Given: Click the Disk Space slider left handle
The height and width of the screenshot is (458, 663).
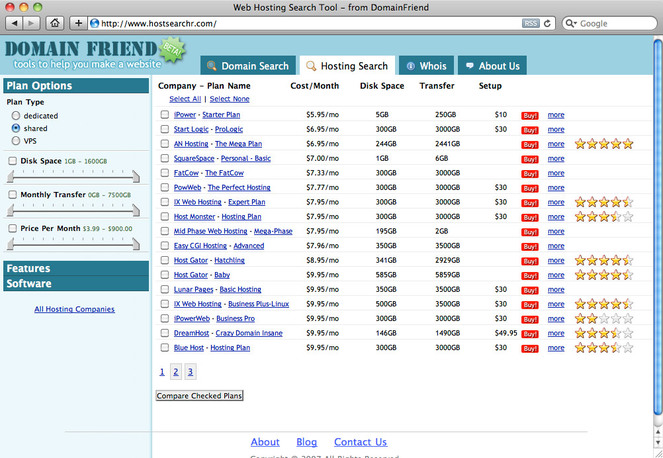Looking at the screenshot, I should [x=10, y=176].
